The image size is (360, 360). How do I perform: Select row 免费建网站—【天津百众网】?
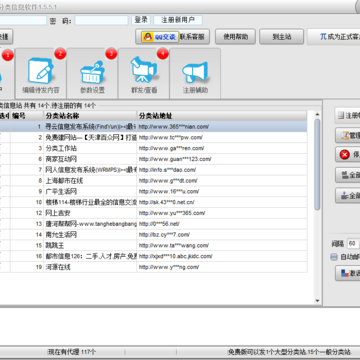point(153,137)
